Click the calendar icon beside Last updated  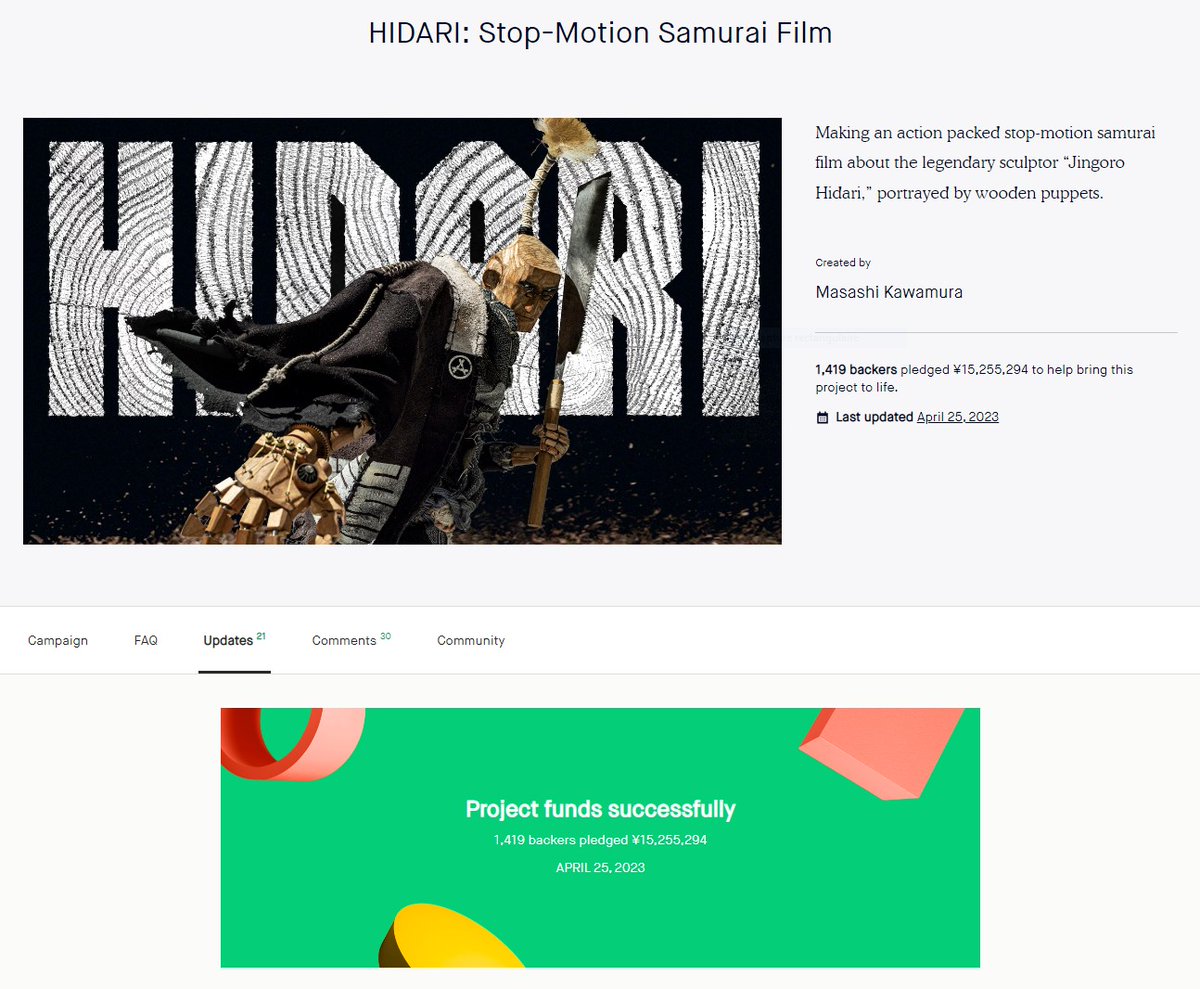pos(822,417)
